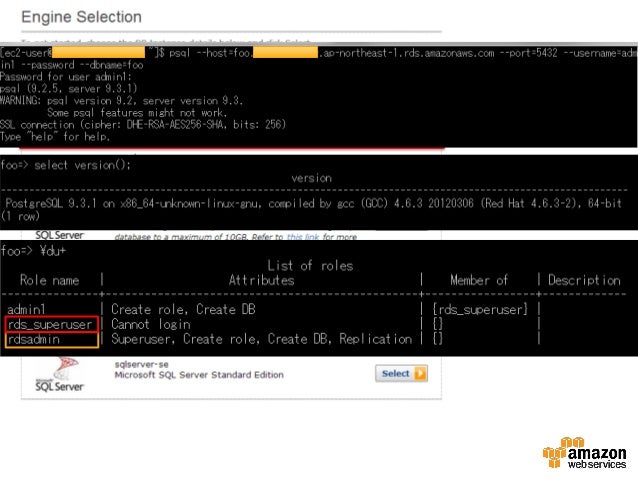Click 'Microsoft SQL Server Standard Edition' description
The image size is (638, 479).
199,375
